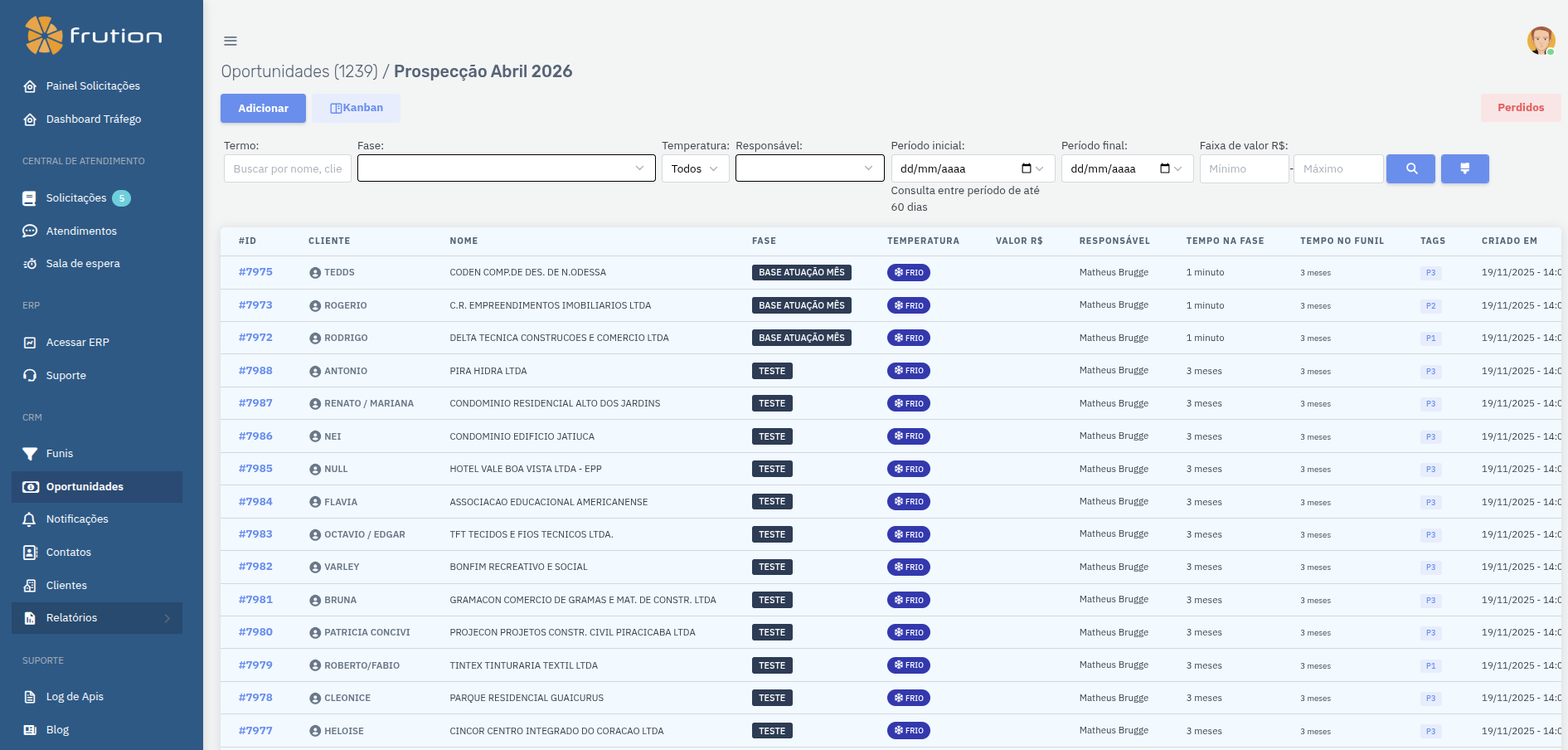Open calendar picker in Período inicial
Image resolution: width=1568 pixels, height=750 pixels.
pos(1027,168)
